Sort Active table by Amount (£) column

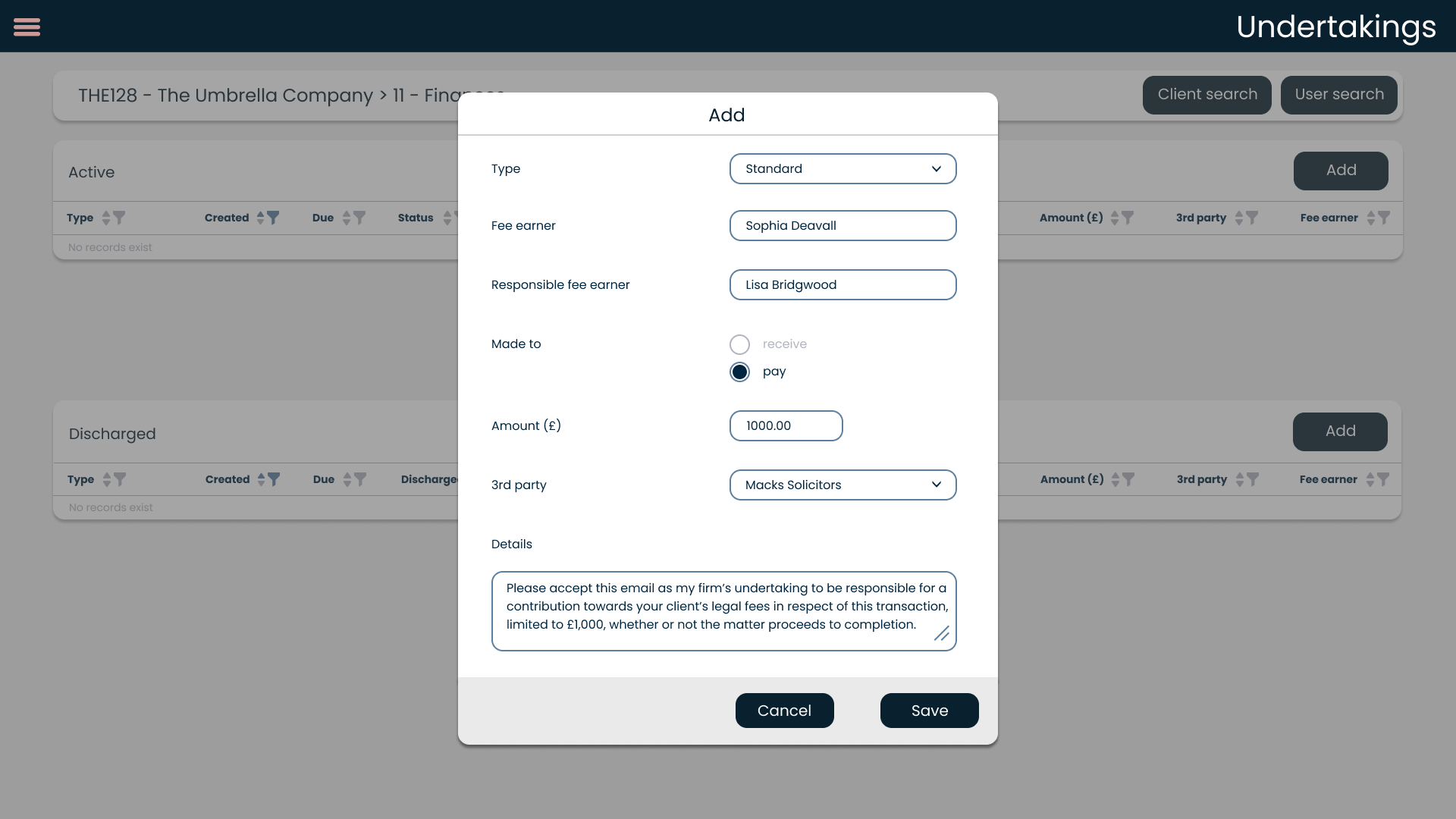(1115, 218)
